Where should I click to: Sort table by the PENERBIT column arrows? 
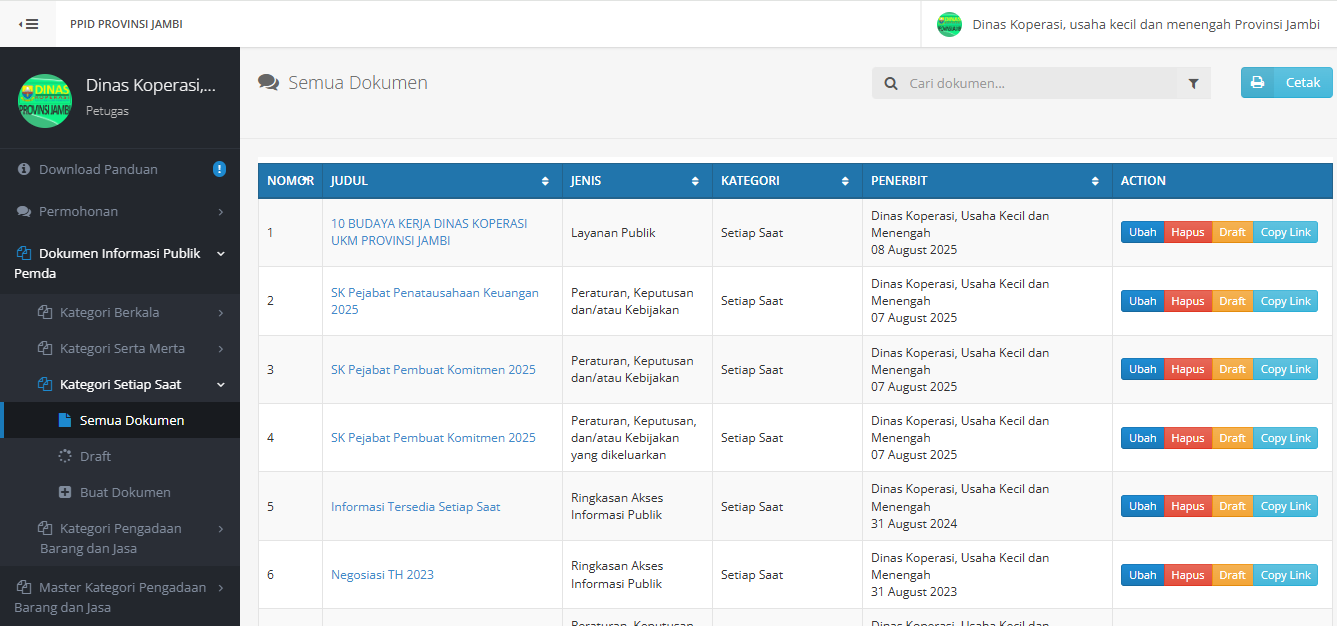point(1095,181)
